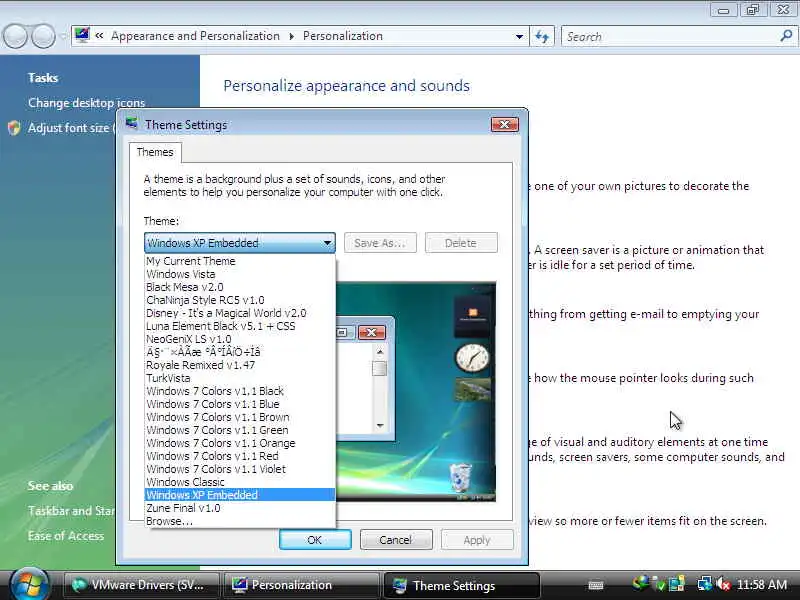Click the Save As... button
The image size is (800, 600).
(380, 243)
